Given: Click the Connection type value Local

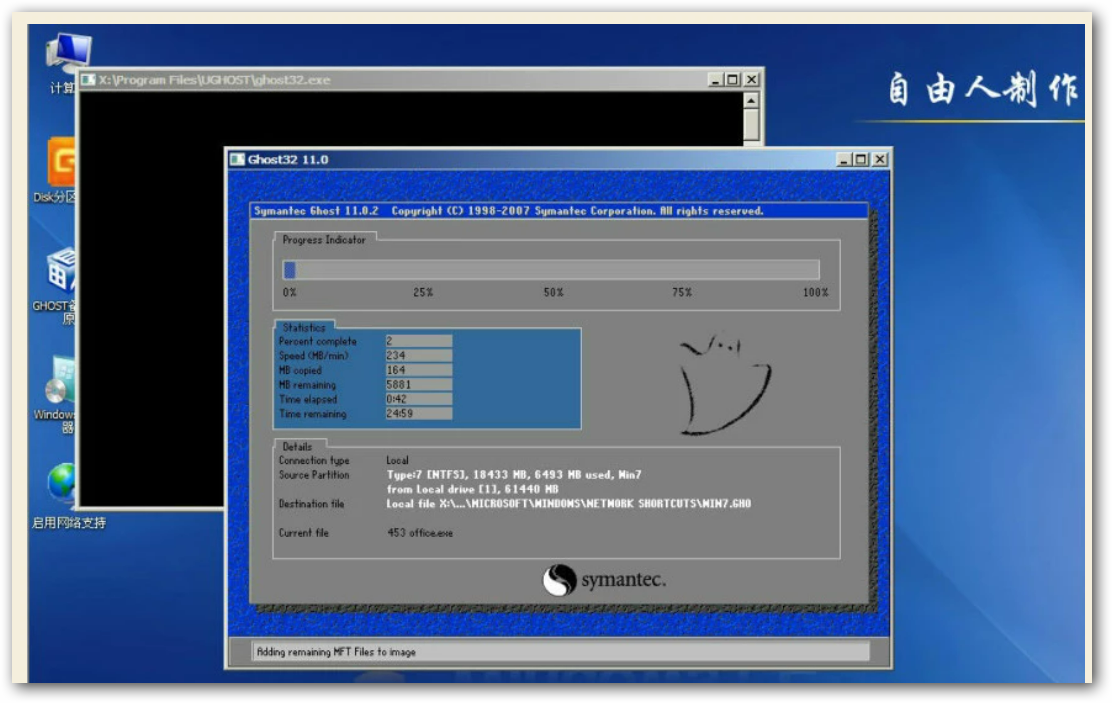Looking at the screenshot, I should pyautogui.click(x=397, y=460).
